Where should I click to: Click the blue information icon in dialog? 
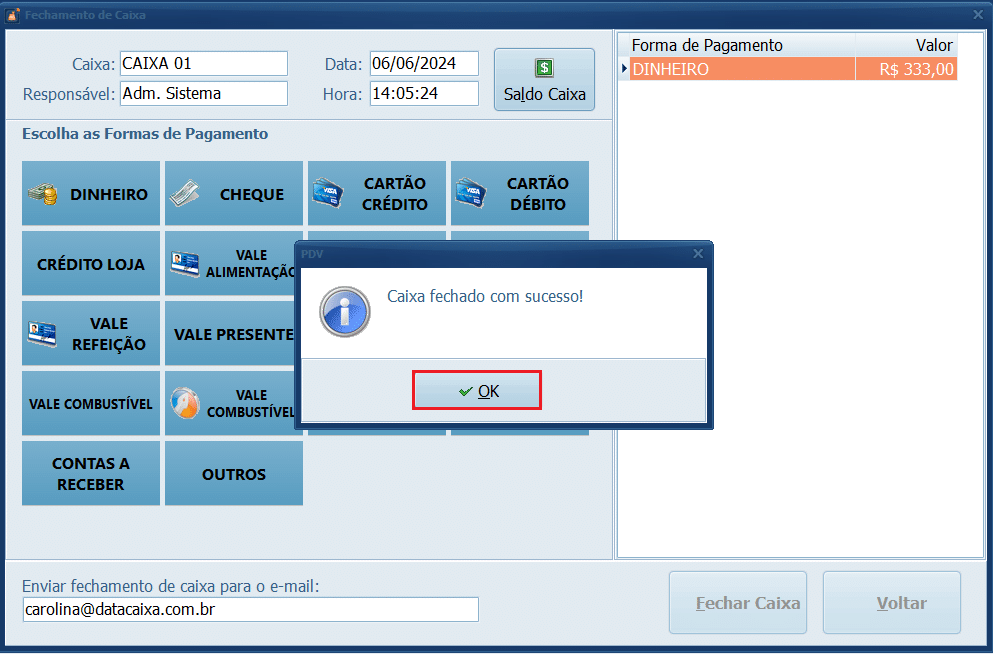coord(345,311)
